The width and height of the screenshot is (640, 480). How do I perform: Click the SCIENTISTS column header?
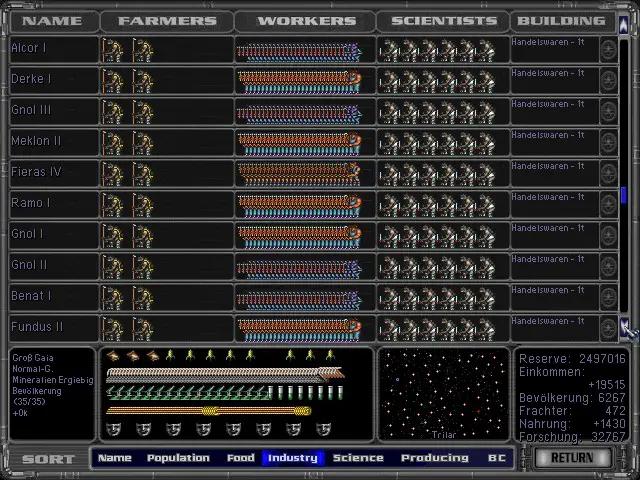click(444, 21)
